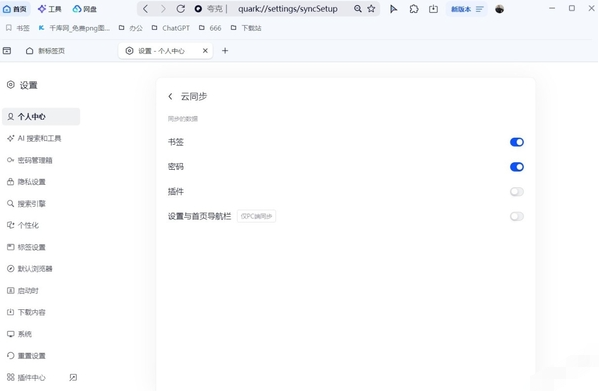Open the 666 bookmark folder
The image size is (599, 391).
(210, 28)
